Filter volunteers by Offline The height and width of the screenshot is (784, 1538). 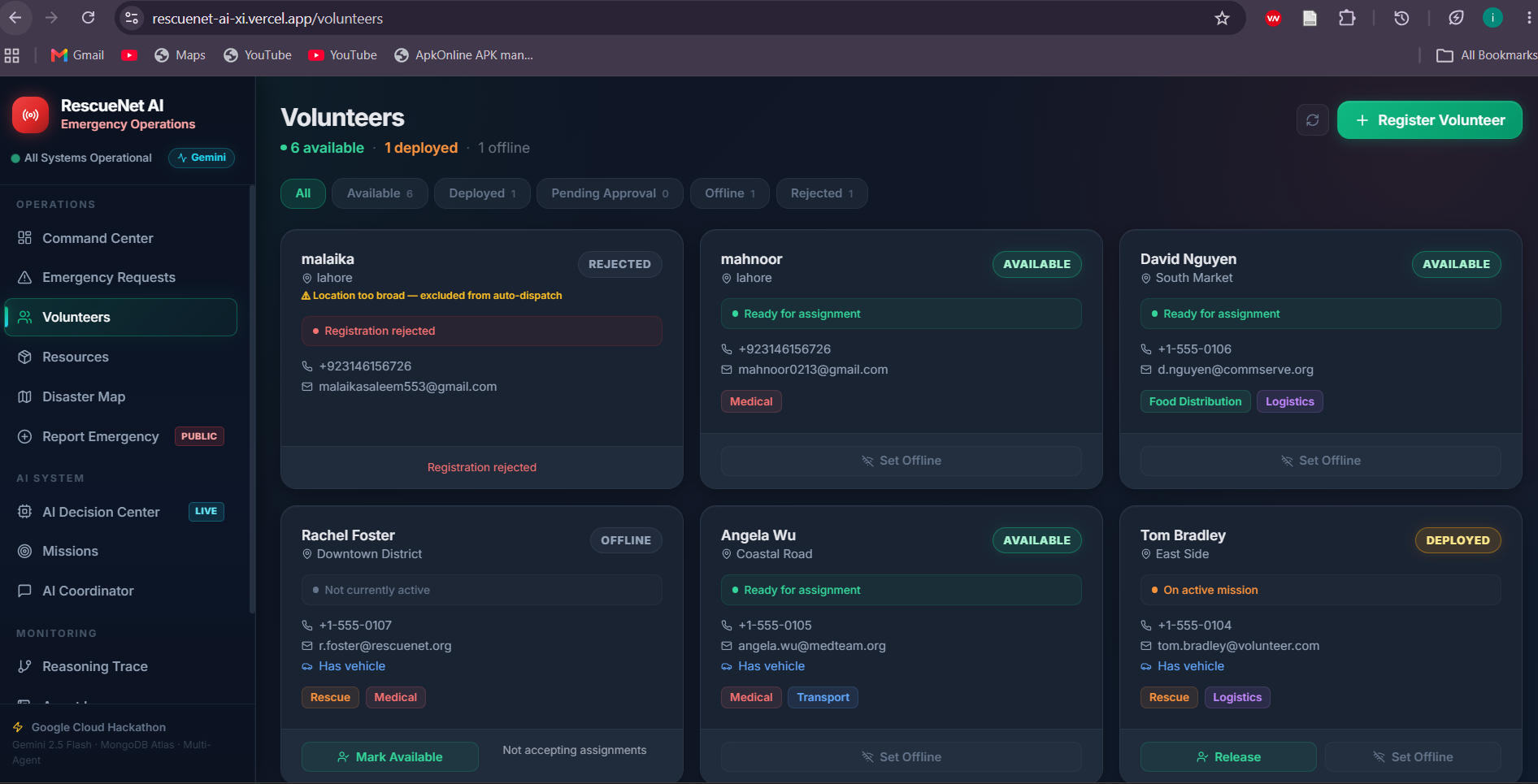coord(730,193)
